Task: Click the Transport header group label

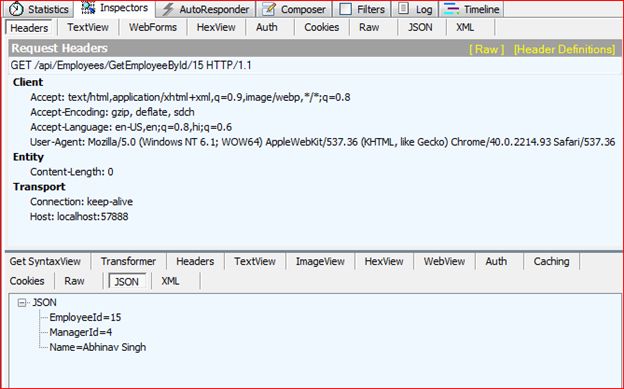Action: tap(39, 187)
